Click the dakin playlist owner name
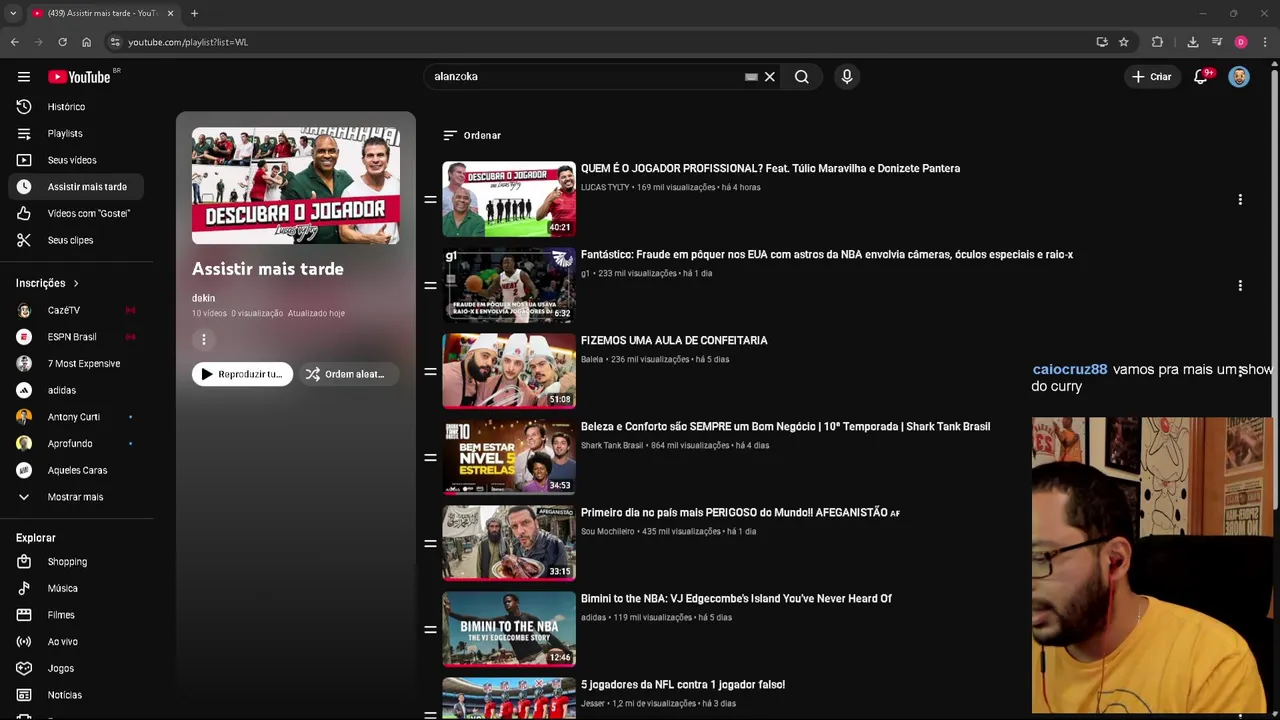1280x720 pixels. tap(203, 298)
